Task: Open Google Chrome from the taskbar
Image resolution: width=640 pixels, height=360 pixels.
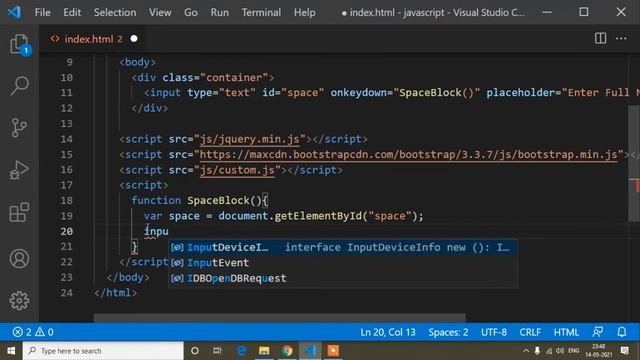Action: [287, 351]
